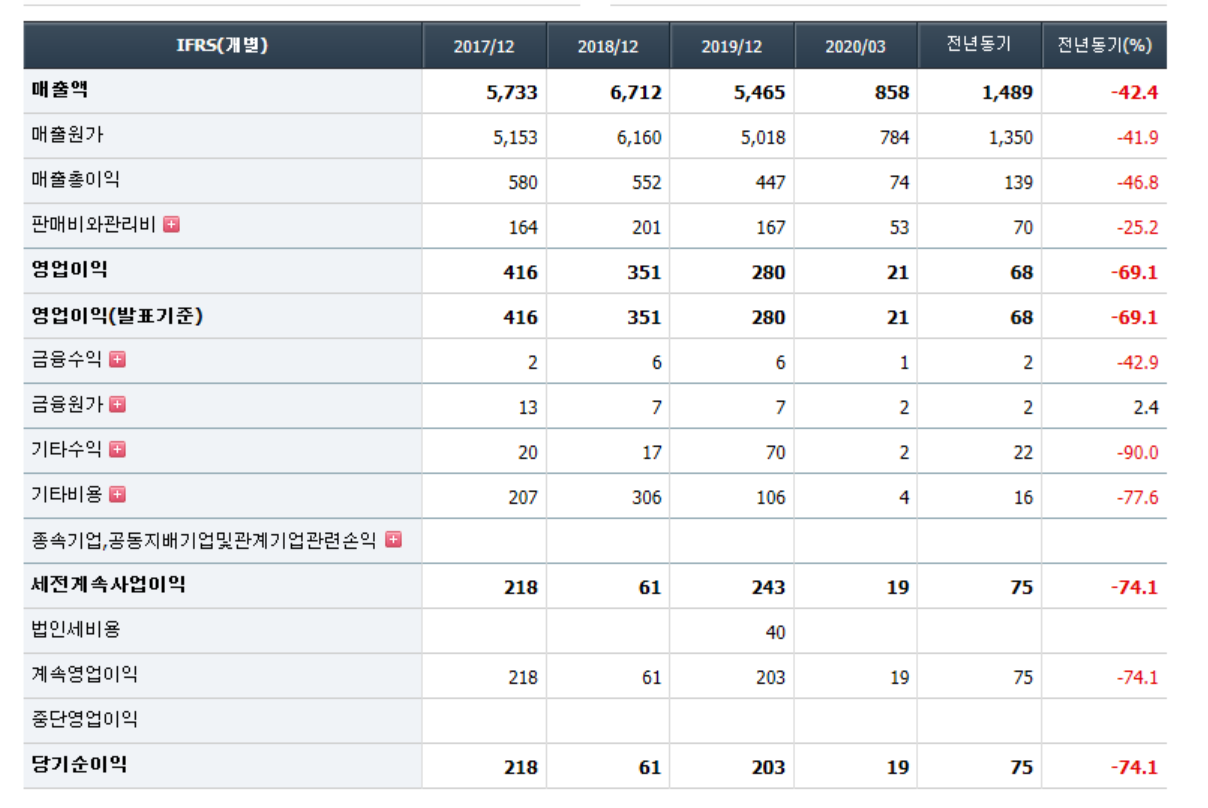Click the 계속영업이익 value 203

[x=770, y=678]
